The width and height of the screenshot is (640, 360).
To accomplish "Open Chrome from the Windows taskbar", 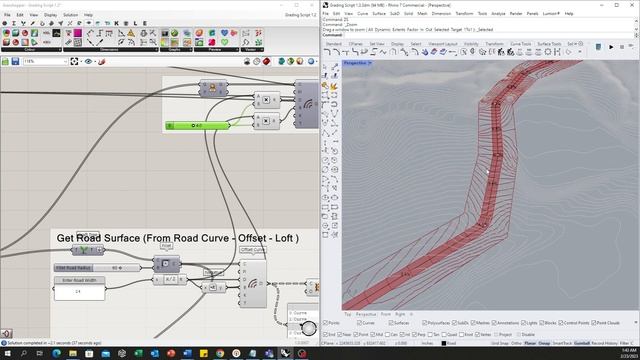I will [220, 353].
